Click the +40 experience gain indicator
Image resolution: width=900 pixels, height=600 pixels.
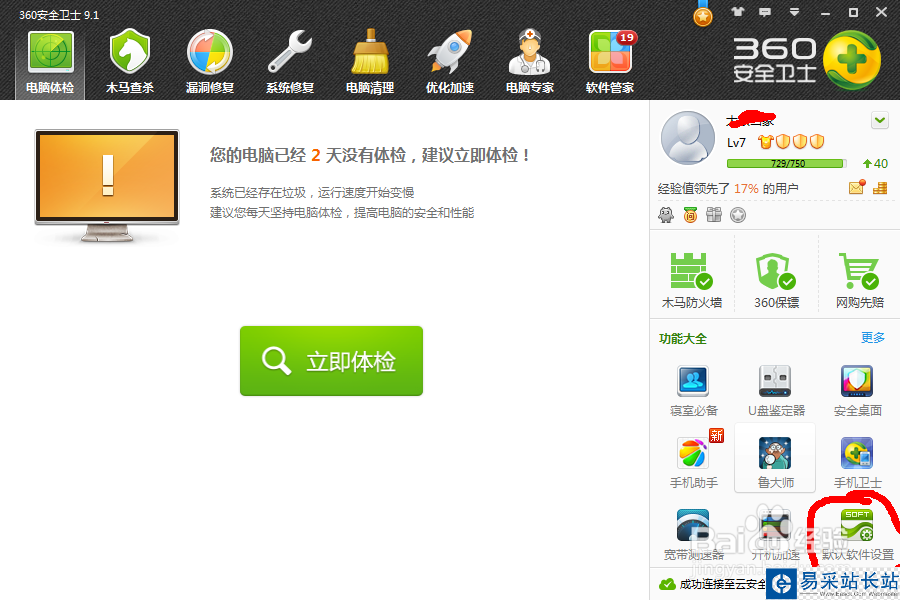coord(875,164)
